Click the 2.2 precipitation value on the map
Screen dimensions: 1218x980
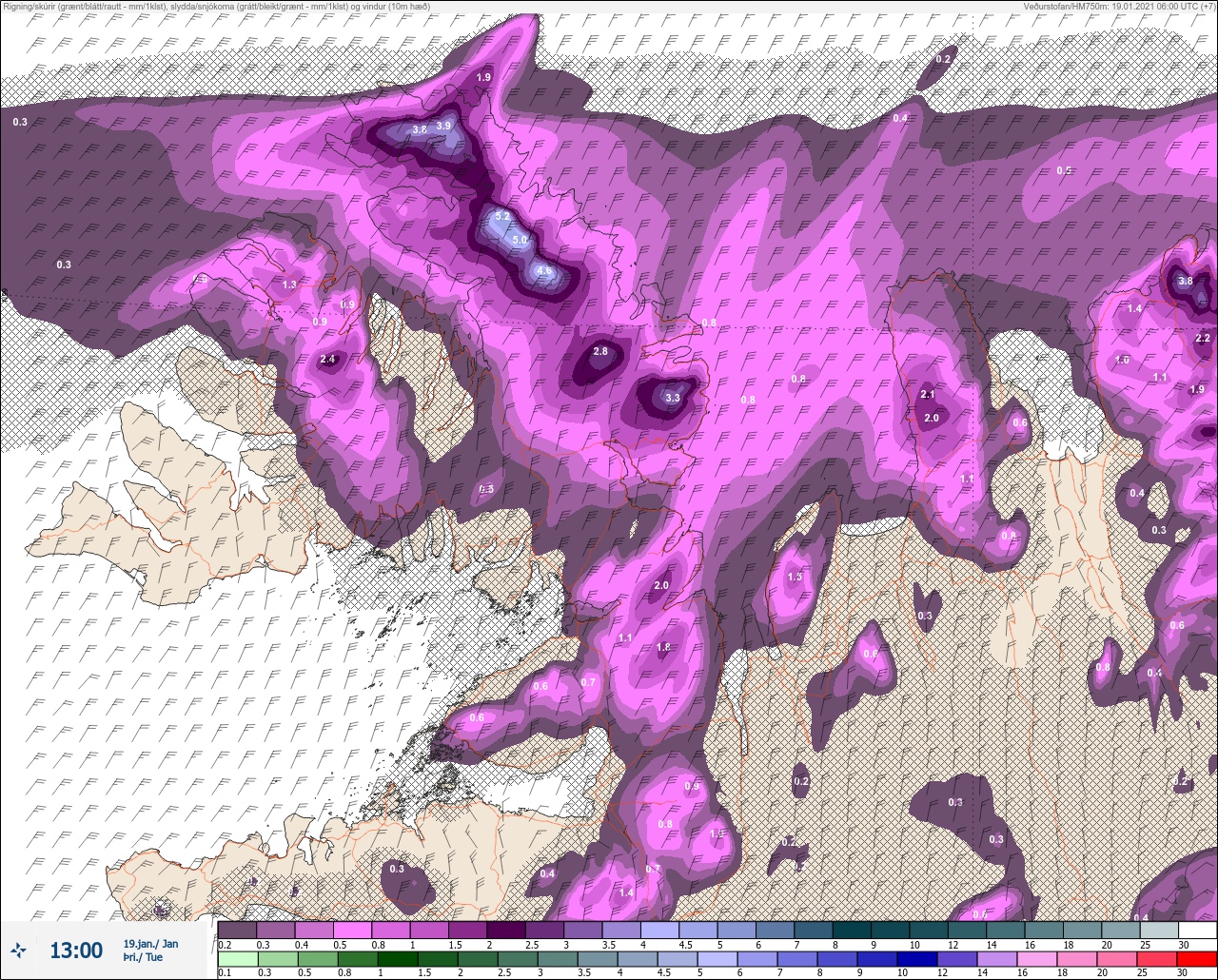[x=1202, y=339]
